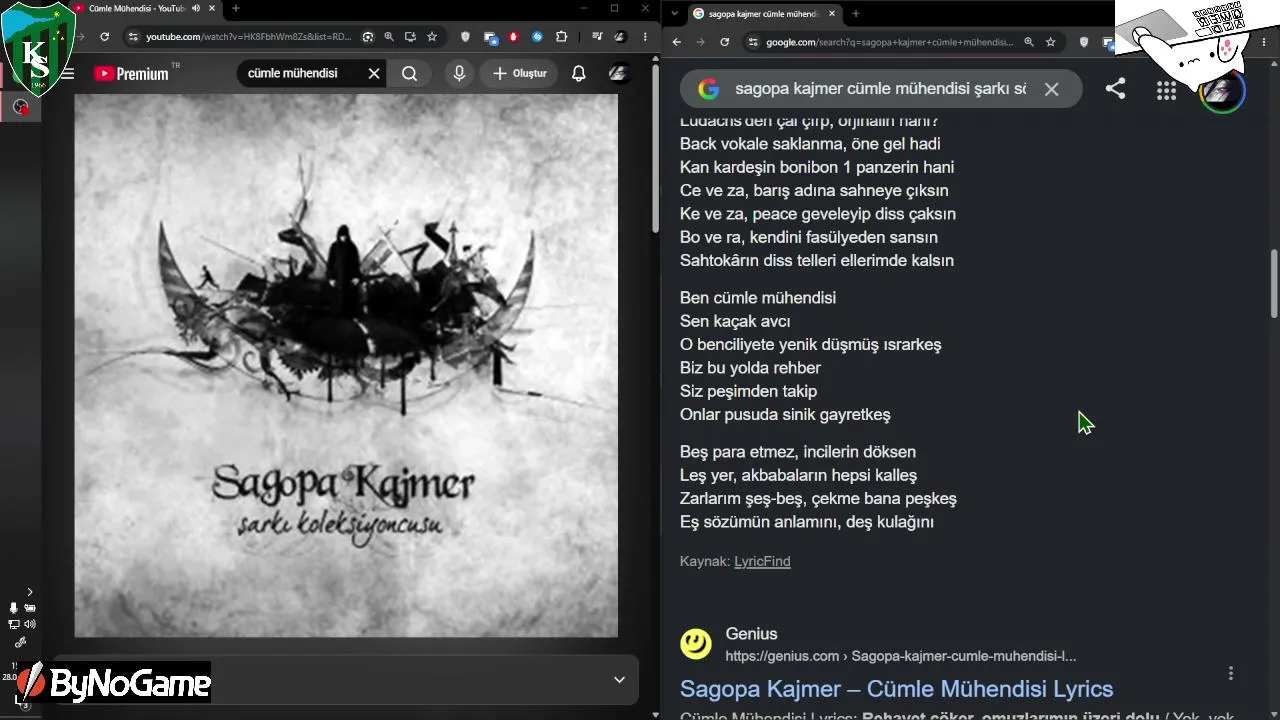Focus the google.com address bar

[889, 42]
